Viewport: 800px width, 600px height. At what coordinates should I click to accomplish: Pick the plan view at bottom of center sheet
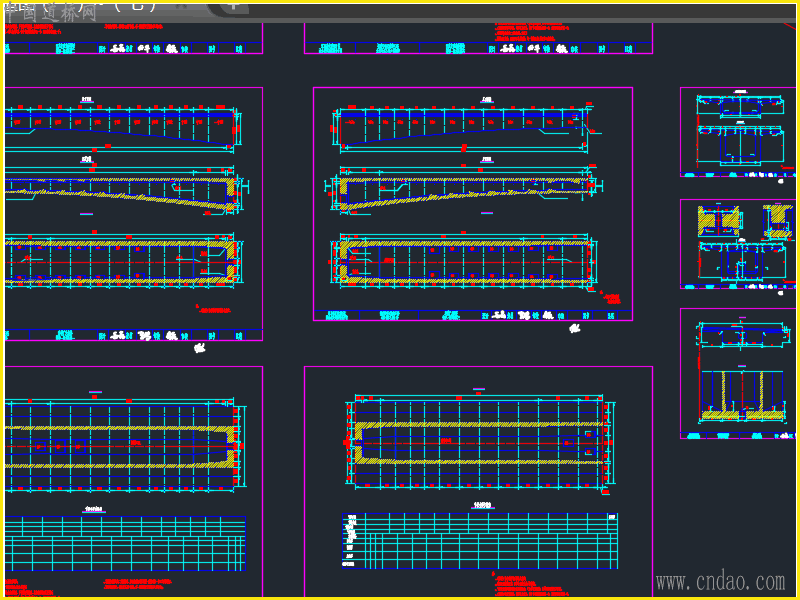[x=463, y=261]
